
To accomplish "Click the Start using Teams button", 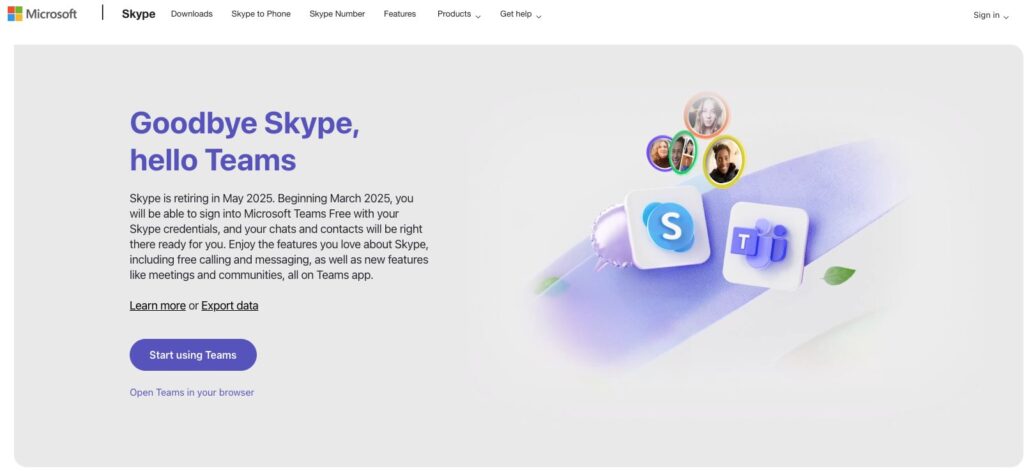I will [193, 355].
